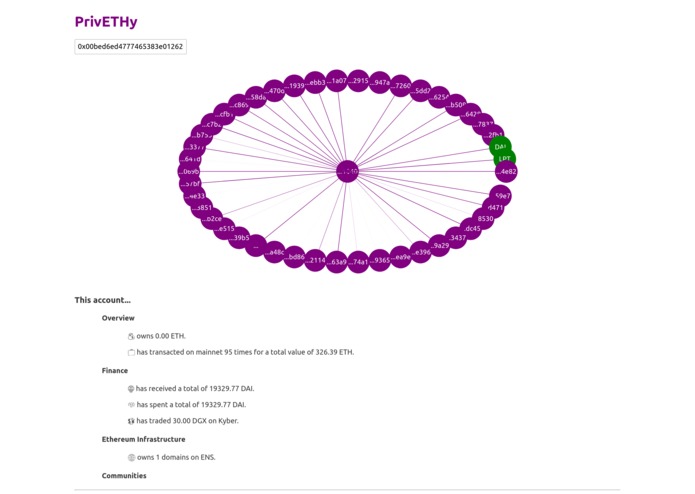695x494 pixels.
Task: Click the ...4e33 address node
Action: [195, 196]
